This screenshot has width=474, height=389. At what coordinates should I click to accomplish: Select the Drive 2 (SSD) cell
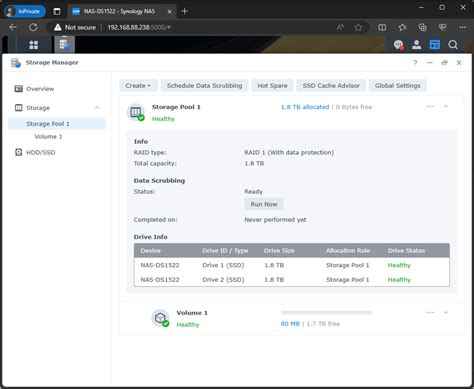(x=223, y=280)
